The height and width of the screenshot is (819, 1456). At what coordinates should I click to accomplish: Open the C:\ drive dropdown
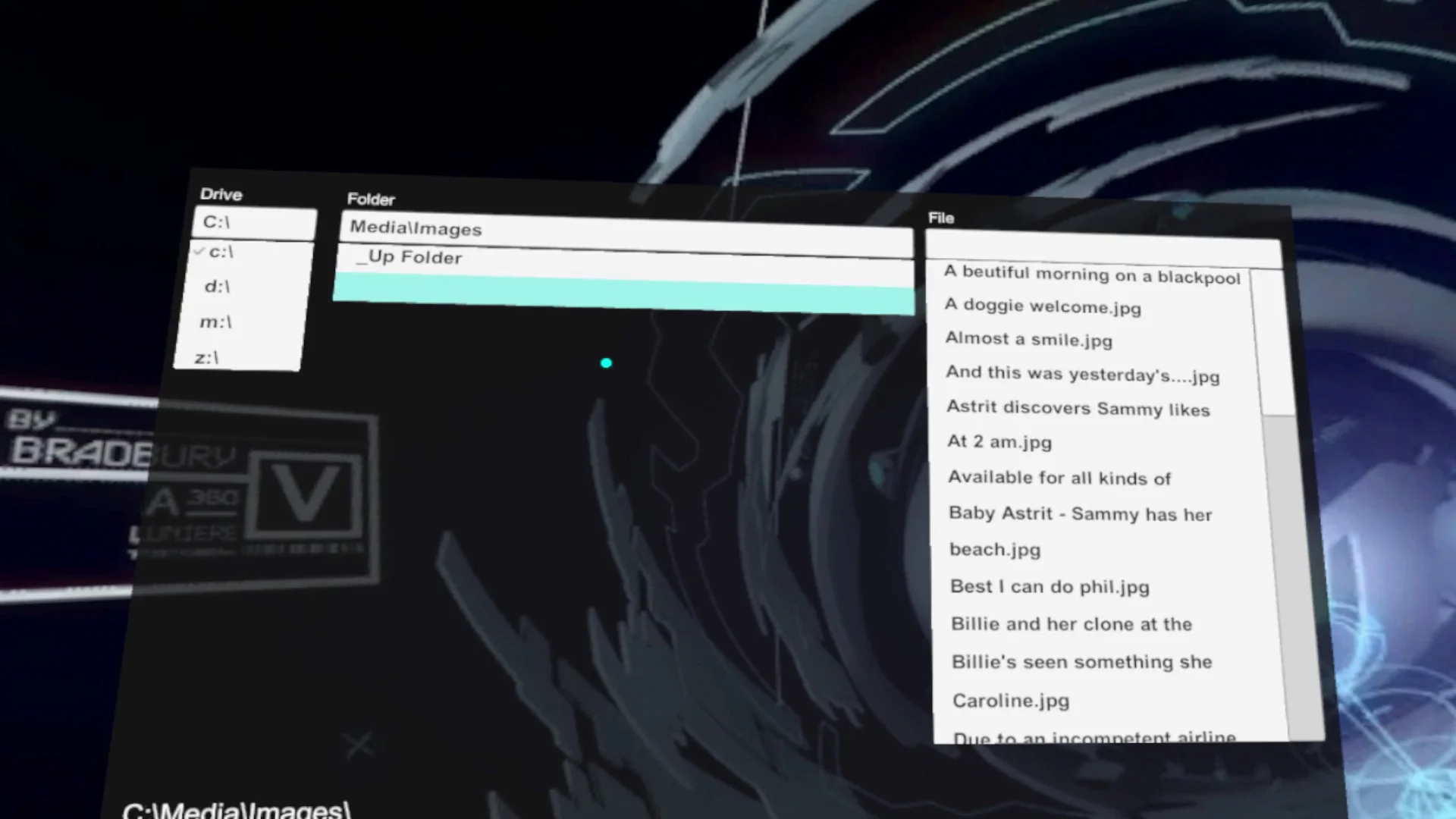pos(254,223)
